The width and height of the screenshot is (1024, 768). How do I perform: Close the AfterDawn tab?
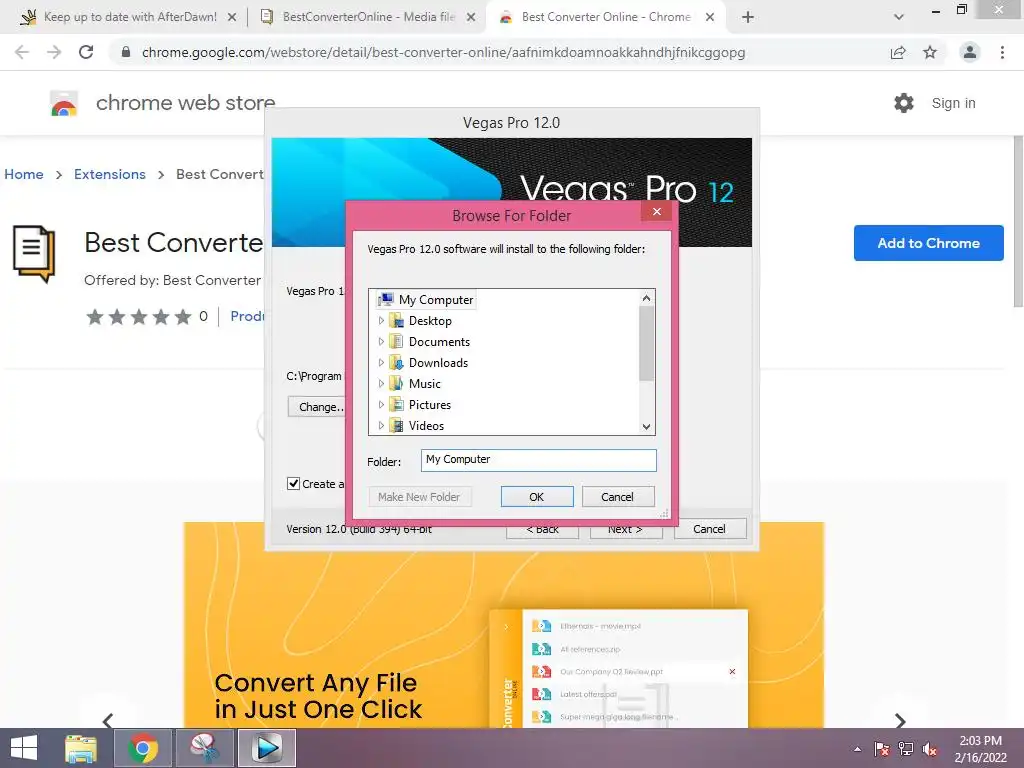point(232,17)
